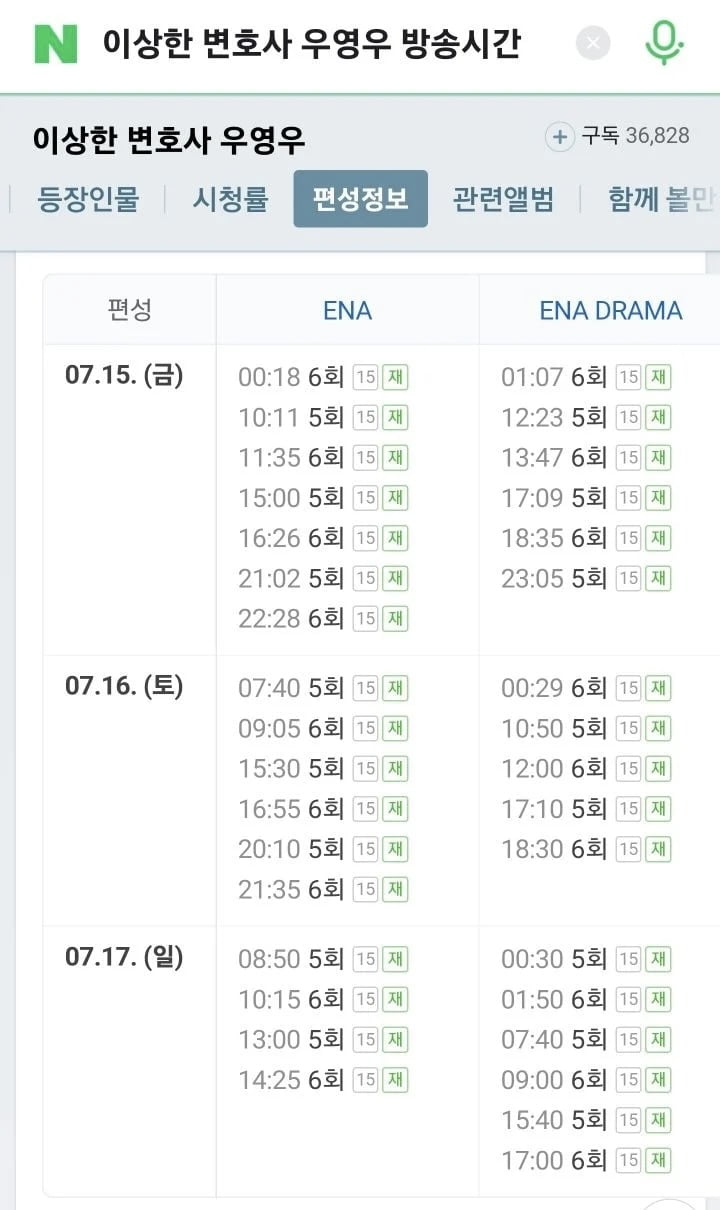Tap the green Naver N logo
Viewport: 720px width, 1210px height.
coord(56,44)
